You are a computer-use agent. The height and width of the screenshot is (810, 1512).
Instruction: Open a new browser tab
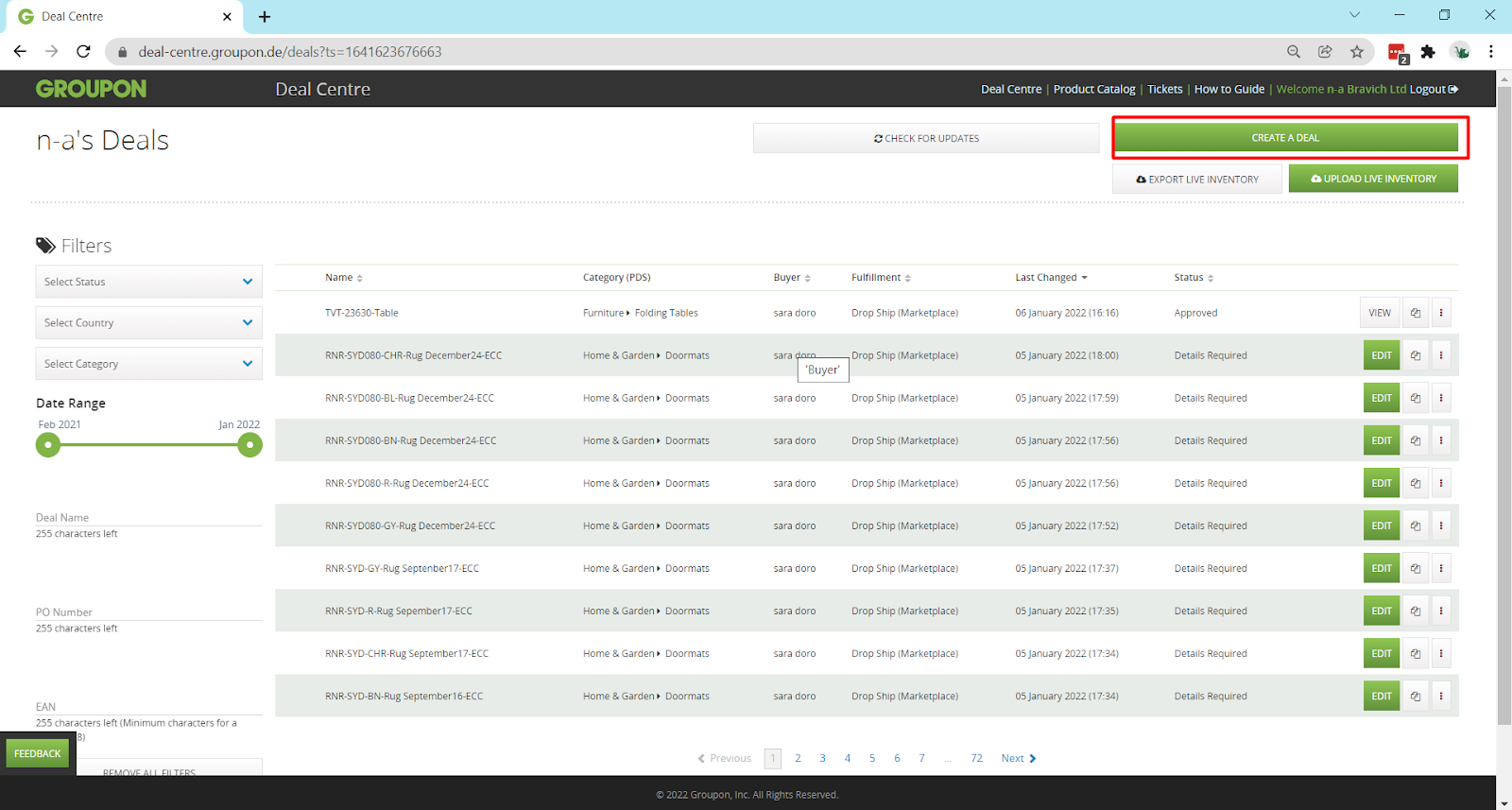[265, 17]
